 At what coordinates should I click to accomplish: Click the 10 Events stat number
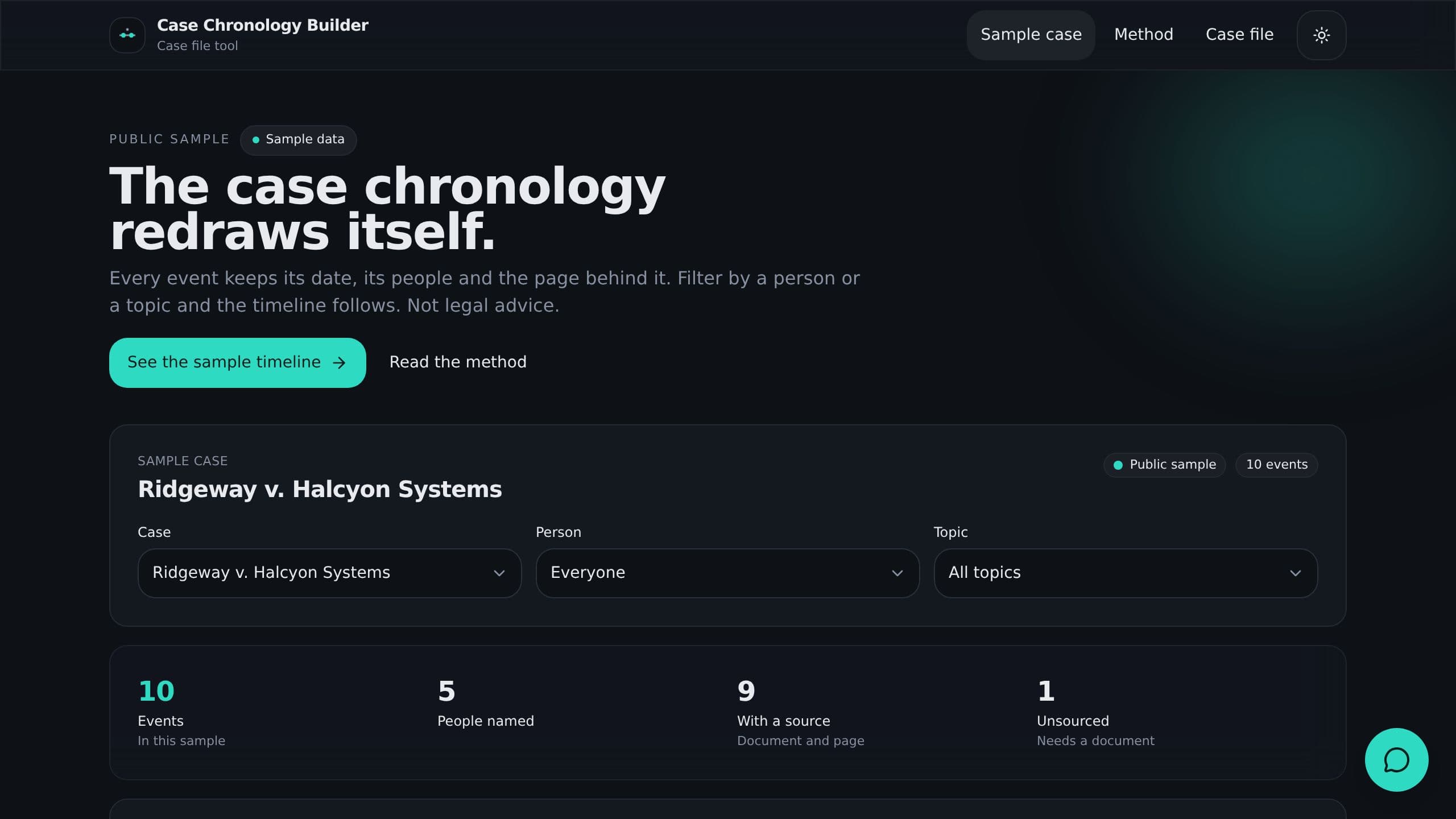pyautogui.click(x=156, y=692)
